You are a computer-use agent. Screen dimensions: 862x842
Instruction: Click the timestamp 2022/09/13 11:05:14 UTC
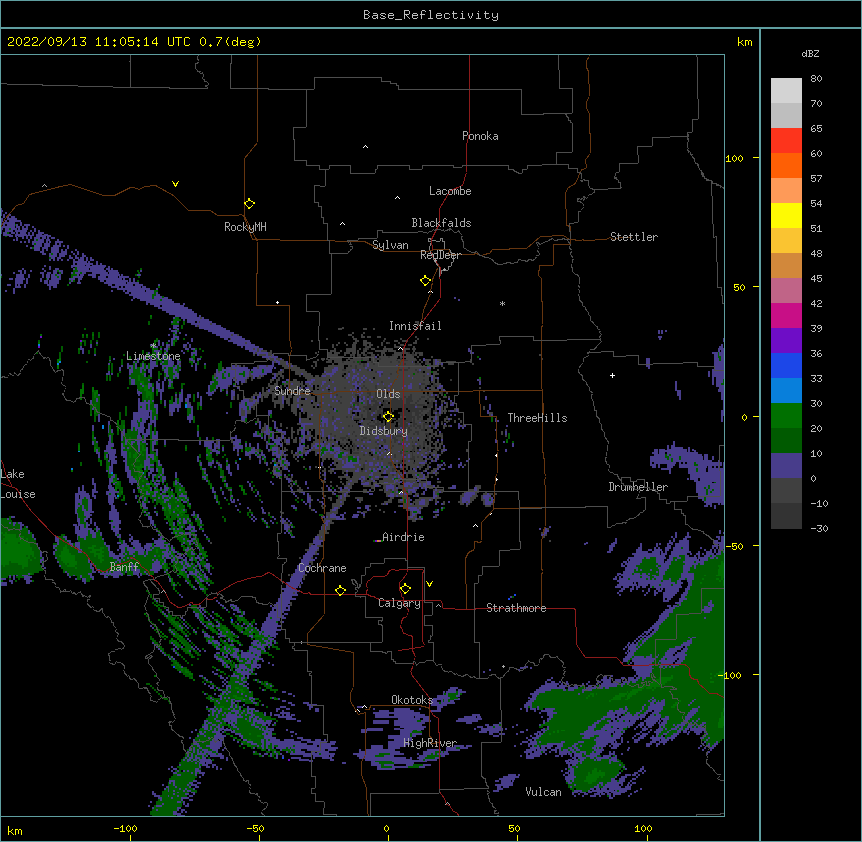coord(98,42)
